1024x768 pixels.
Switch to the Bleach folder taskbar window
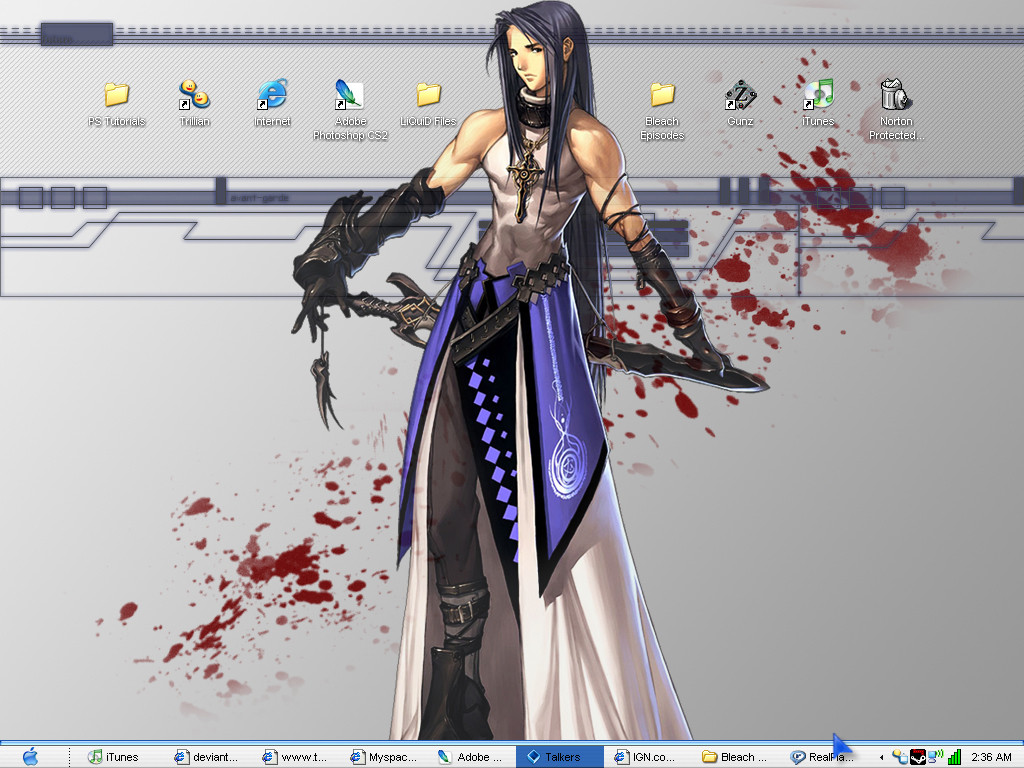735,757
